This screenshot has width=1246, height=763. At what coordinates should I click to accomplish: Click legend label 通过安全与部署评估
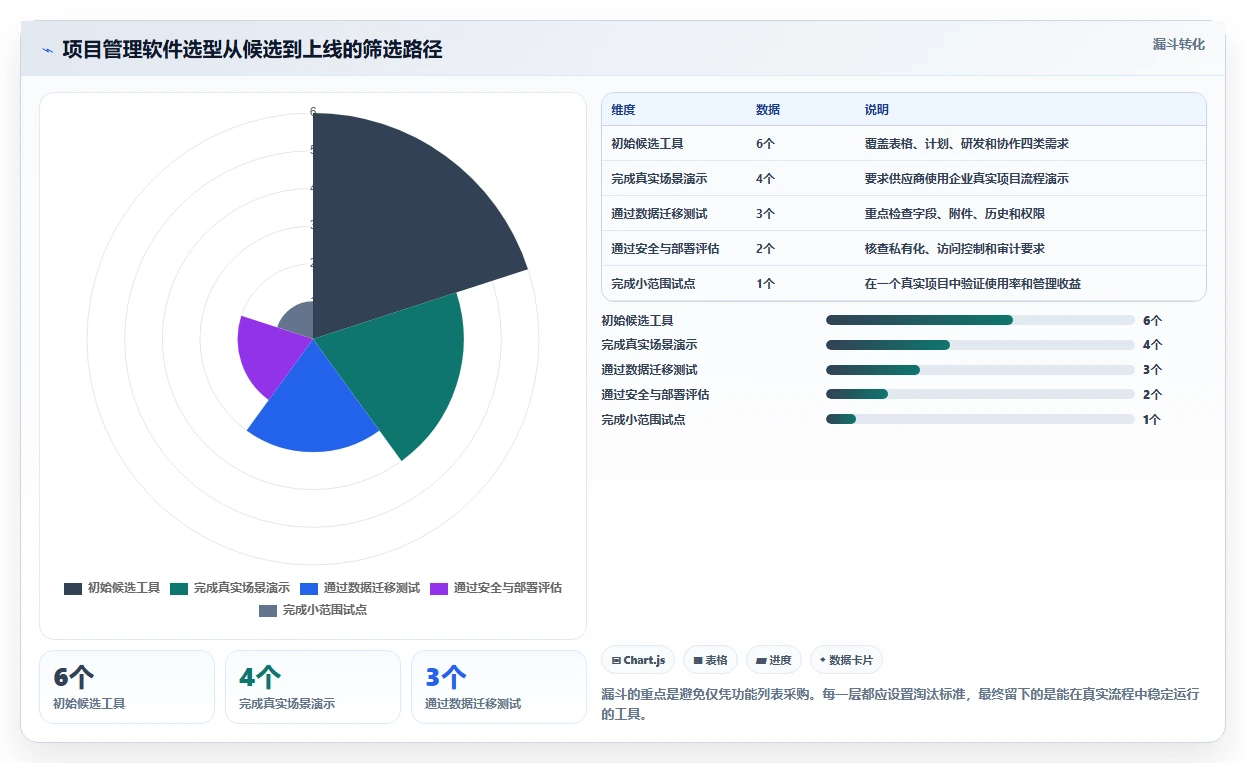click(x=508, y=588)
